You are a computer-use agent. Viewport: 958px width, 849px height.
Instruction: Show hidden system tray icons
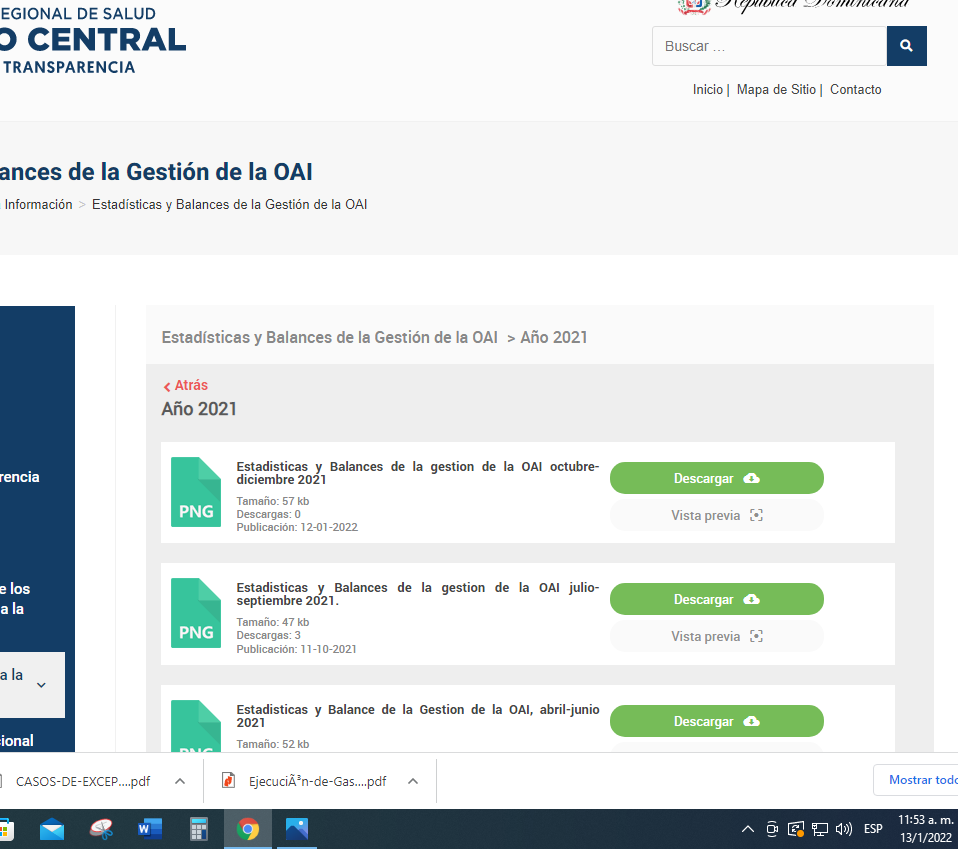[x=747, y=829]
